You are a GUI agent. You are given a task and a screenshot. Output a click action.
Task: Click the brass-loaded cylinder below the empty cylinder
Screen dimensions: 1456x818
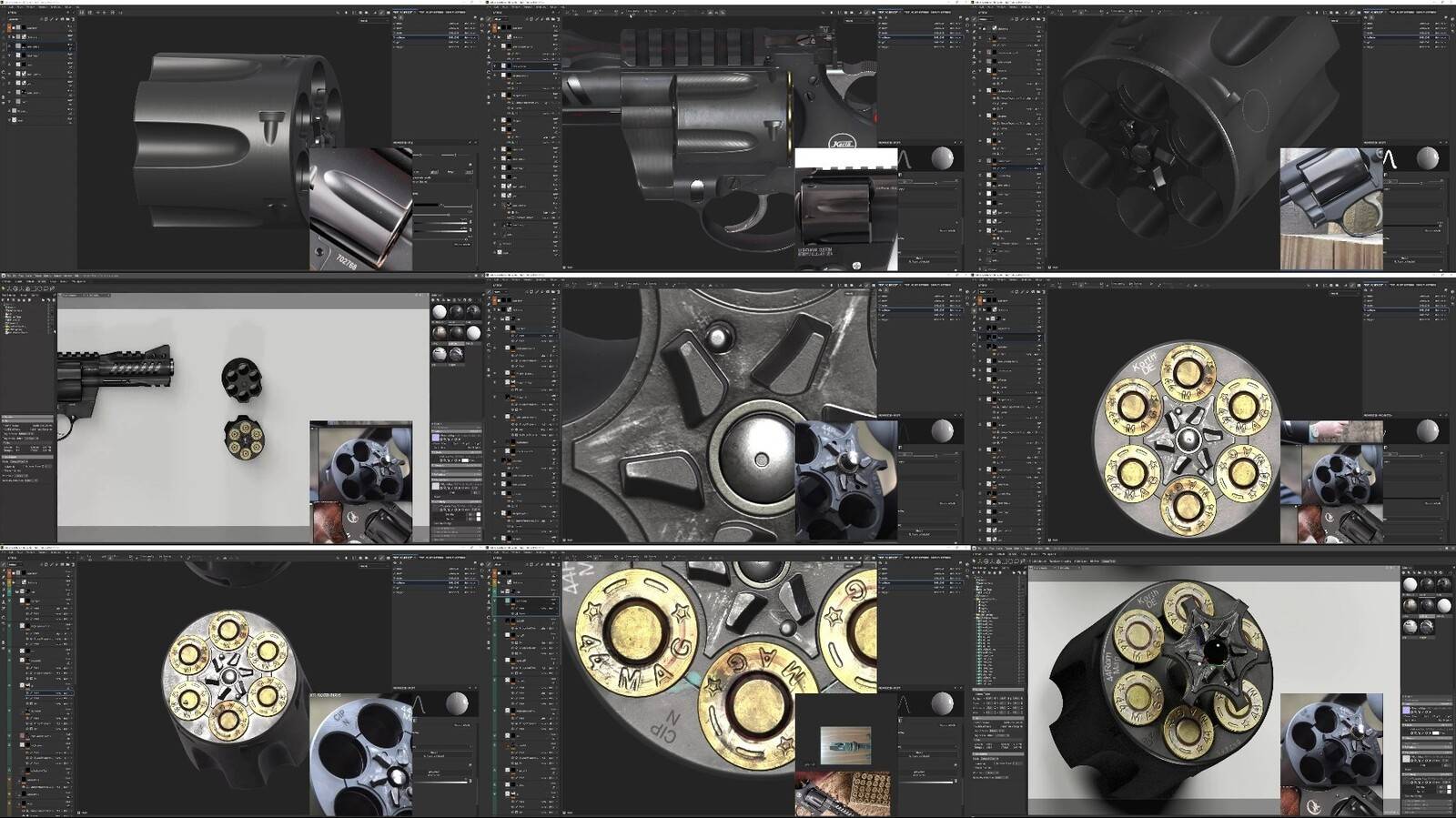point(244,438)
